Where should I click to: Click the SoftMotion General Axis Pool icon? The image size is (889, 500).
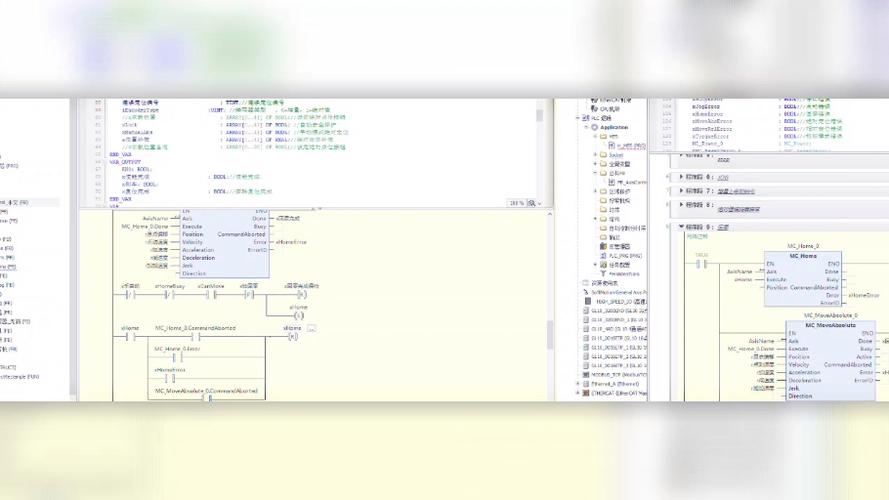(586, 292)
